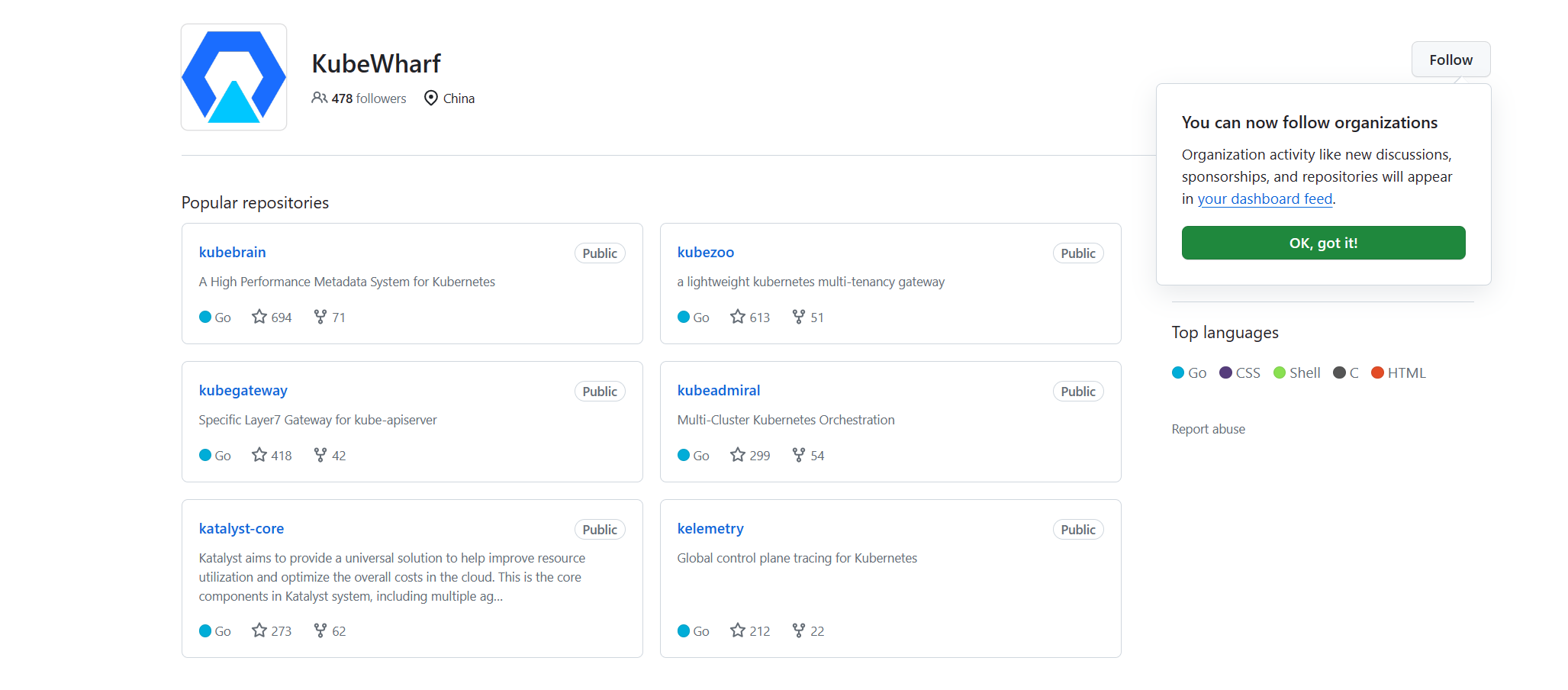This screenshot has width=1568, height=690.
Task: Click the fork icon on kubegateway
Action: tap(320, 455)
